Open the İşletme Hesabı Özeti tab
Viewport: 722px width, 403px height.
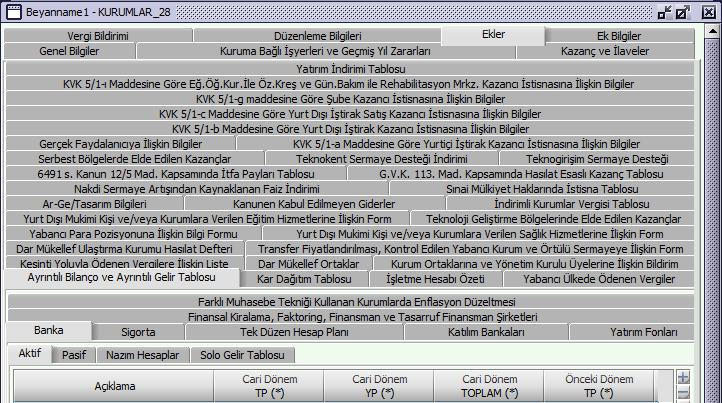(436, 279)
